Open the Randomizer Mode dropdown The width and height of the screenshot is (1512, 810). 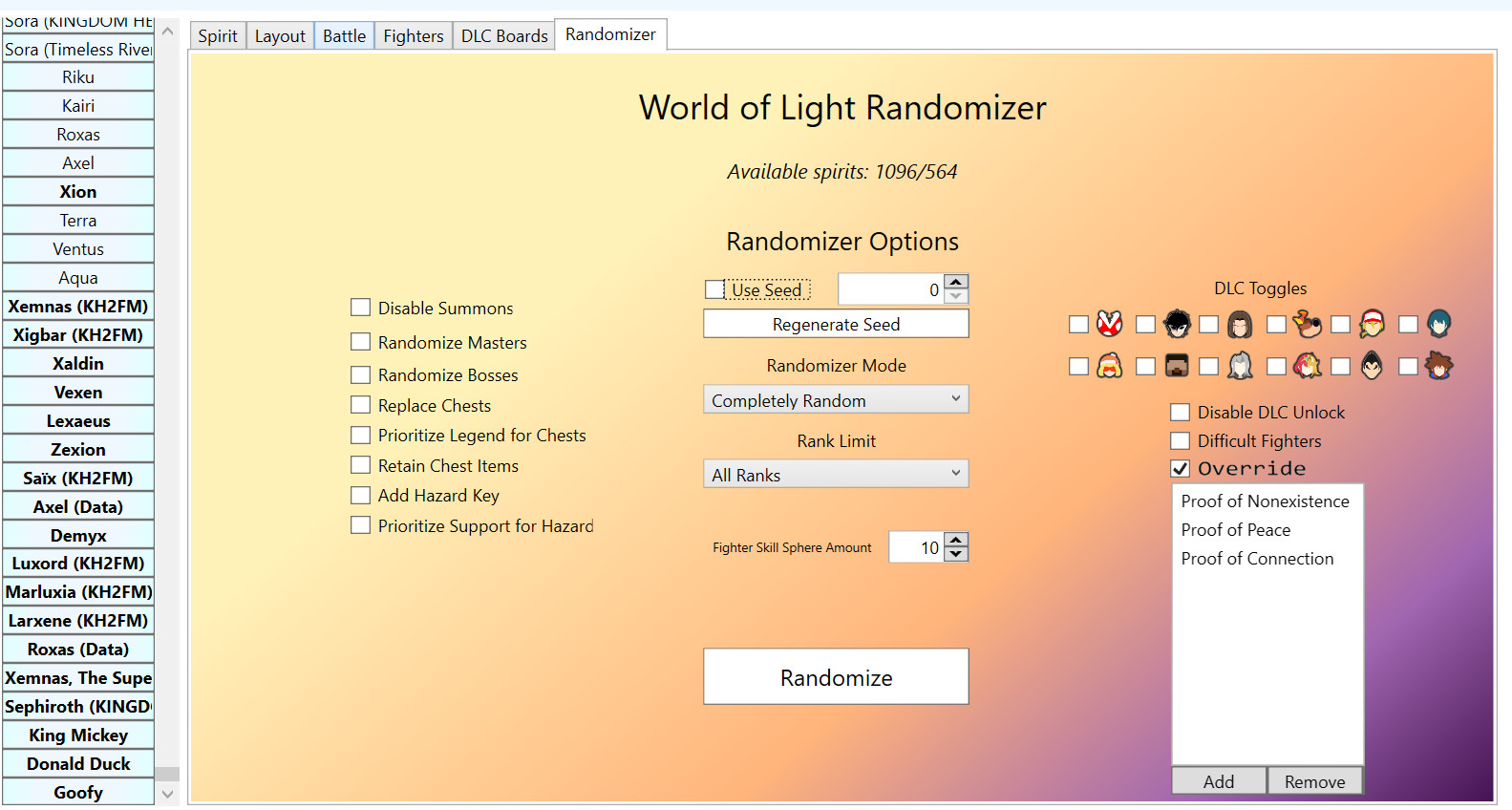(x=836, y=400)
